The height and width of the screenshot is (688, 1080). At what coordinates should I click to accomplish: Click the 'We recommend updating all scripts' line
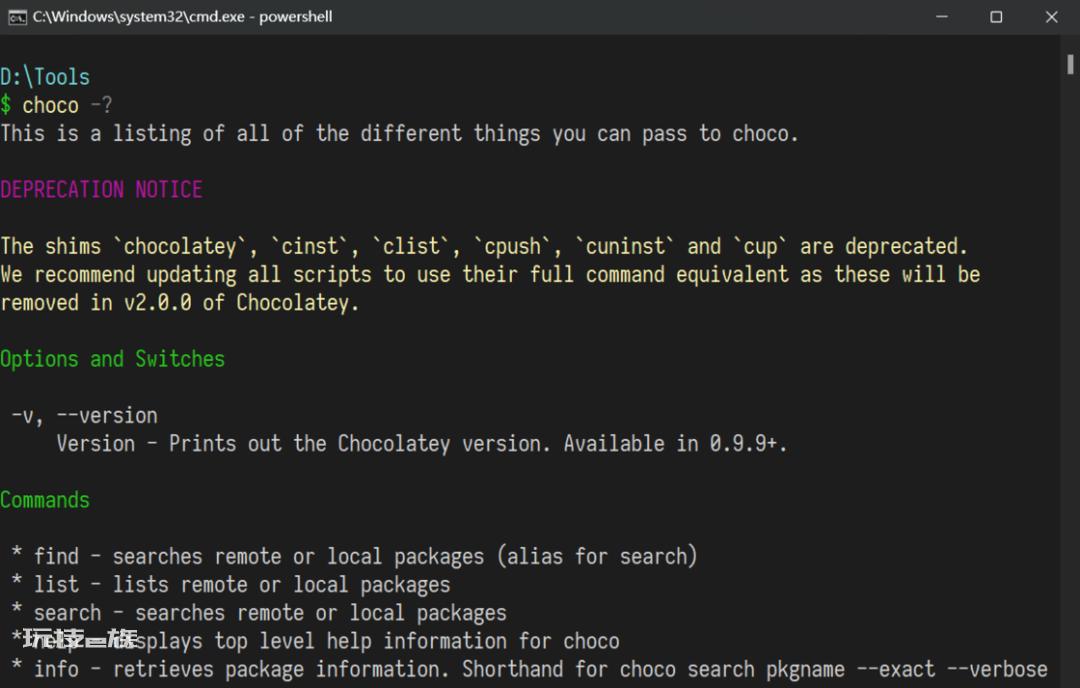click(490, 274)
